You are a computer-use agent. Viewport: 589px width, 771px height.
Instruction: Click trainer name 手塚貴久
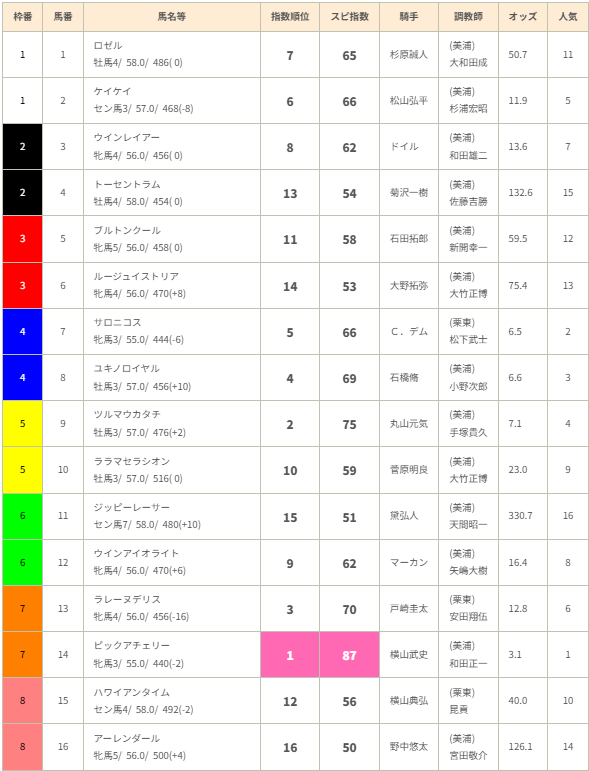point(468,432)
